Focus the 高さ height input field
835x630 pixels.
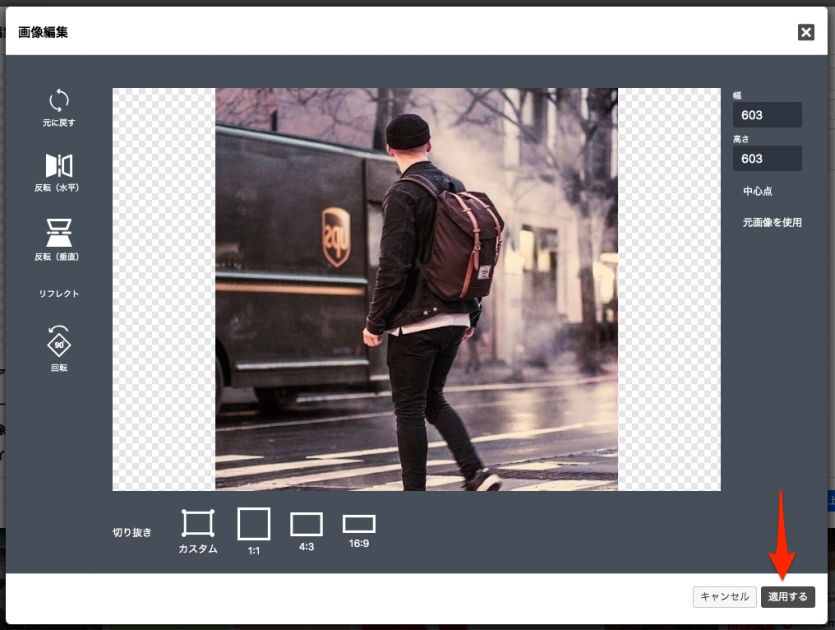(767, 159)
